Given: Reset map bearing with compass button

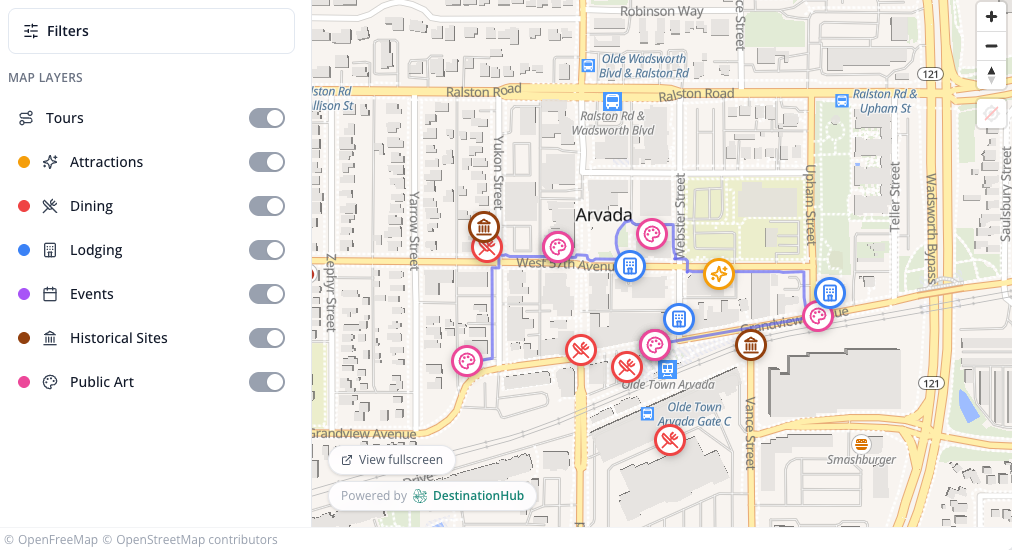Looking at the screenshot, I should click(991, 75).
